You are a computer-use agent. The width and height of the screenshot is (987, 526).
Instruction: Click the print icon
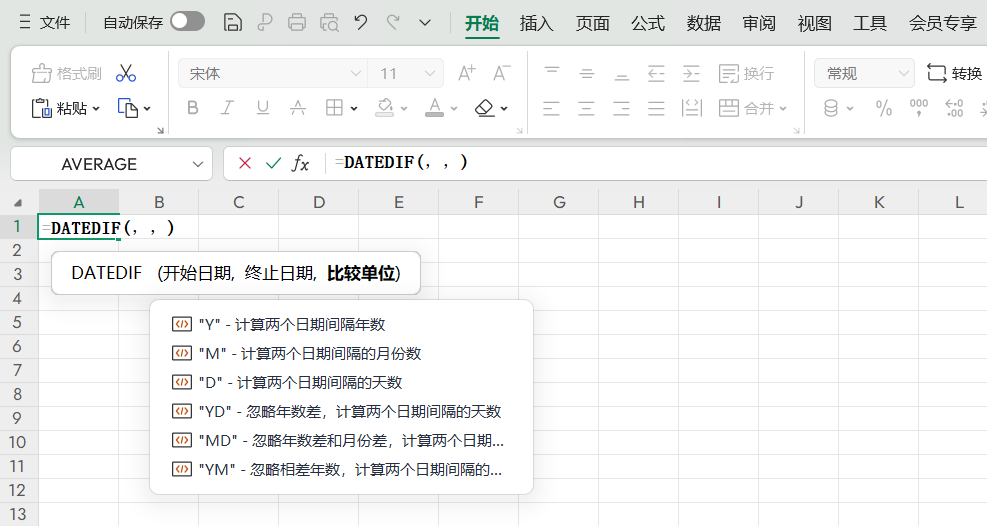pyautogui.click(x=297, y=22)
